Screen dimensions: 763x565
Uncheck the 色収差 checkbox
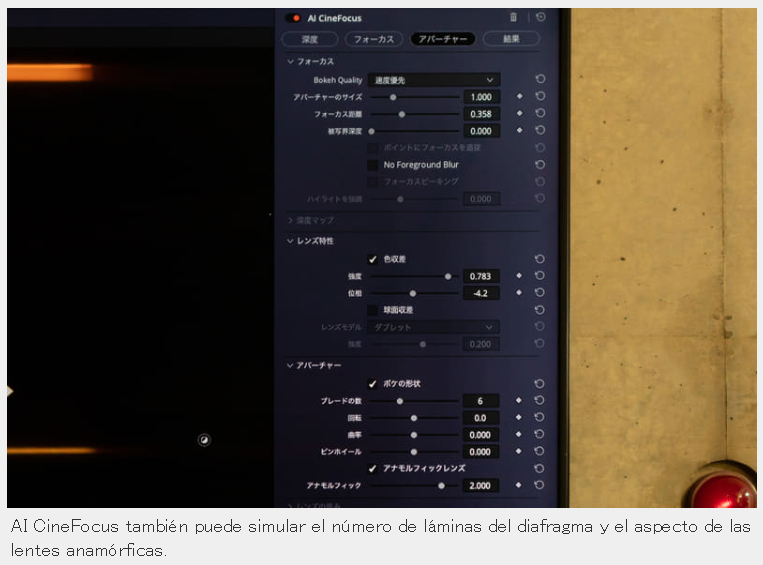[373, 259]
